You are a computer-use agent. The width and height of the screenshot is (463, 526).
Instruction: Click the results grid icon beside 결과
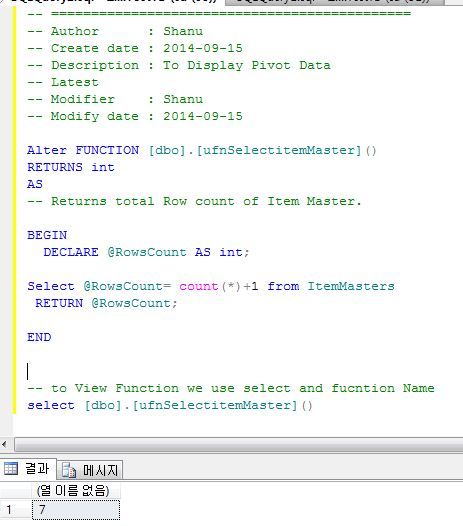click(10, 468)
